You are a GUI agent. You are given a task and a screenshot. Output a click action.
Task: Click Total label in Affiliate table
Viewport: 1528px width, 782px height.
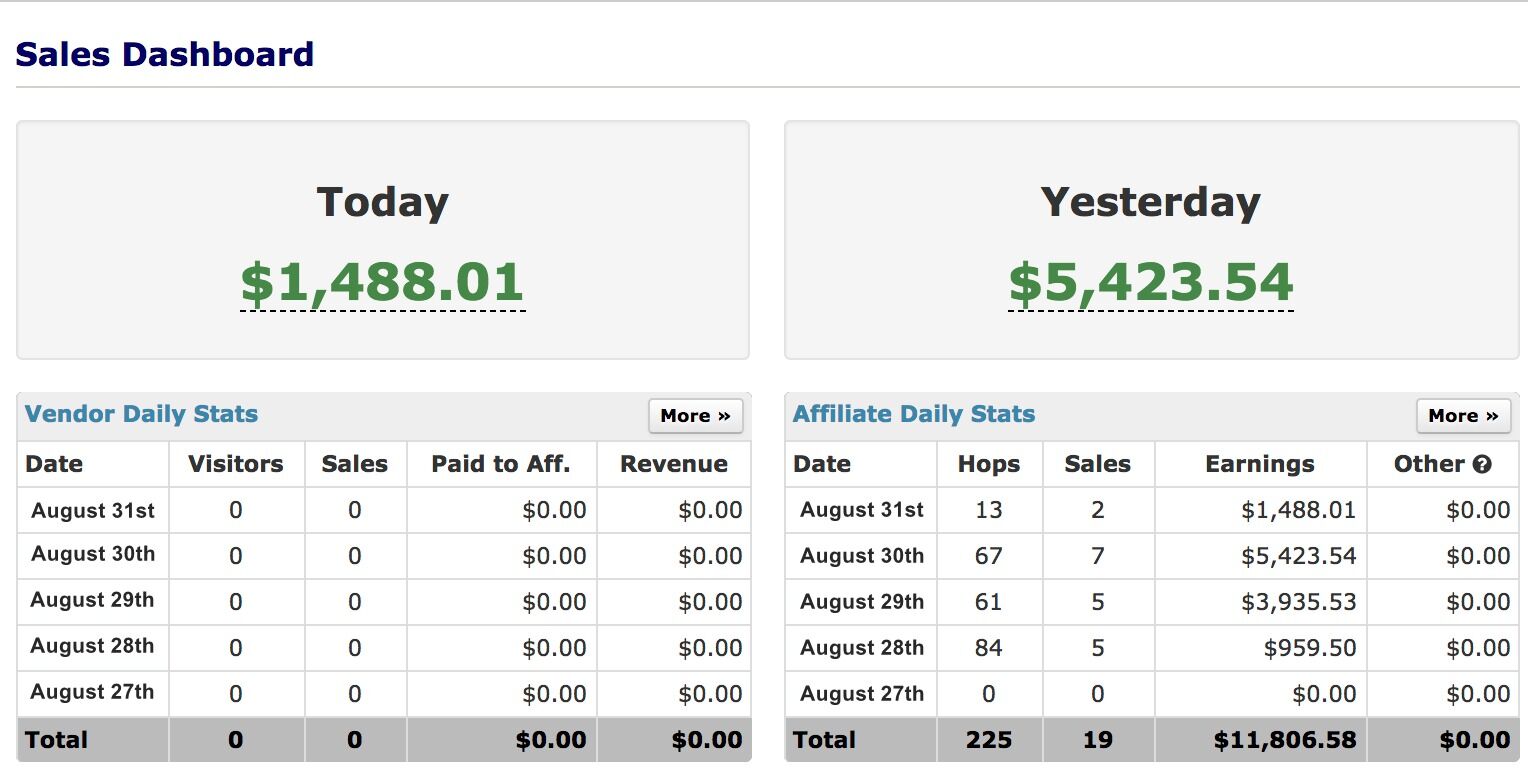[x=824, y=740]
